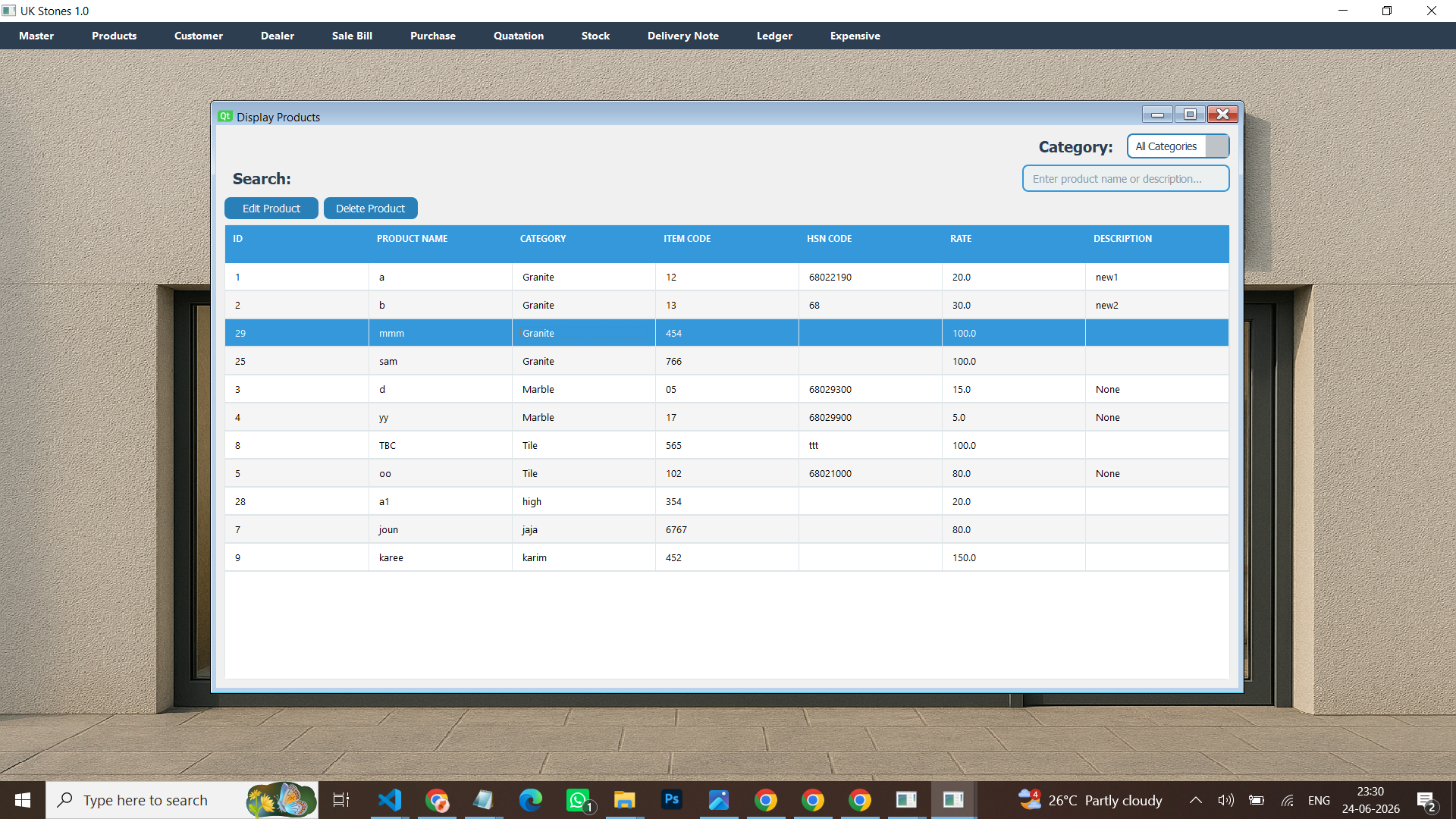This screenshot has height=819, width=1456.
Task: Open Visual Studio Code from taskbar
Action: point(389,800)
